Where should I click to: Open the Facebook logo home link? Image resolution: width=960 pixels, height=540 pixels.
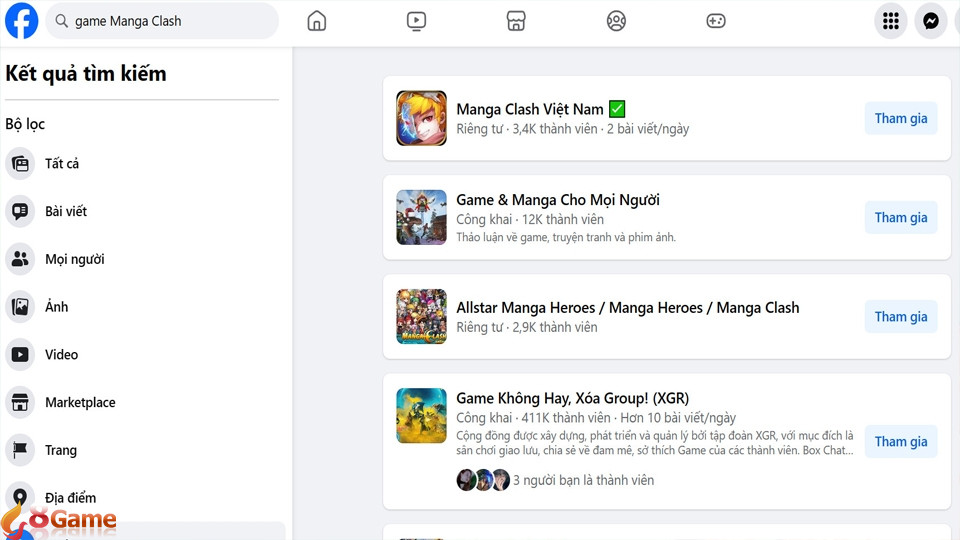[21, 21]
